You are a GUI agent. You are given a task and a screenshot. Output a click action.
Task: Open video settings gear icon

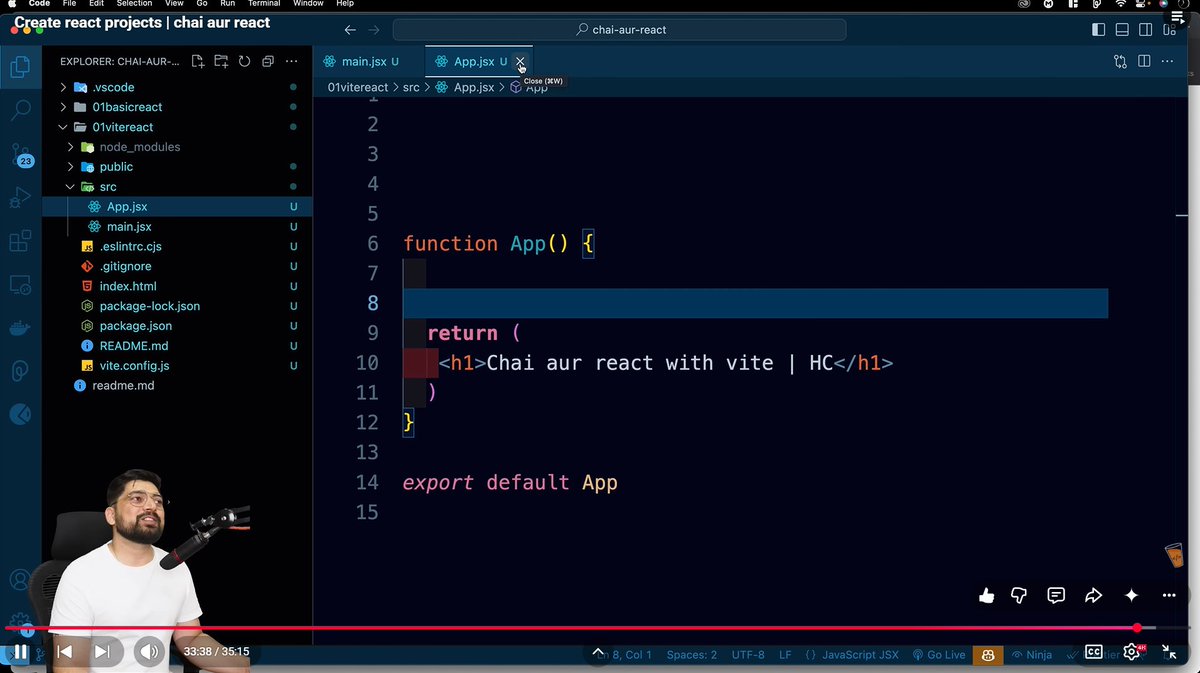1131,652
